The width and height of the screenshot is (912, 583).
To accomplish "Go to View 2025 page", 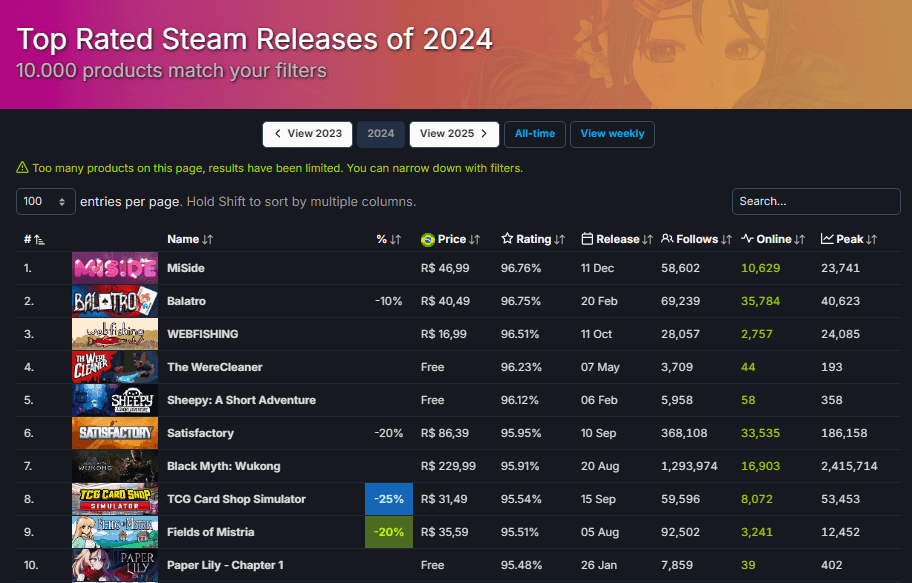I will 454,134.
